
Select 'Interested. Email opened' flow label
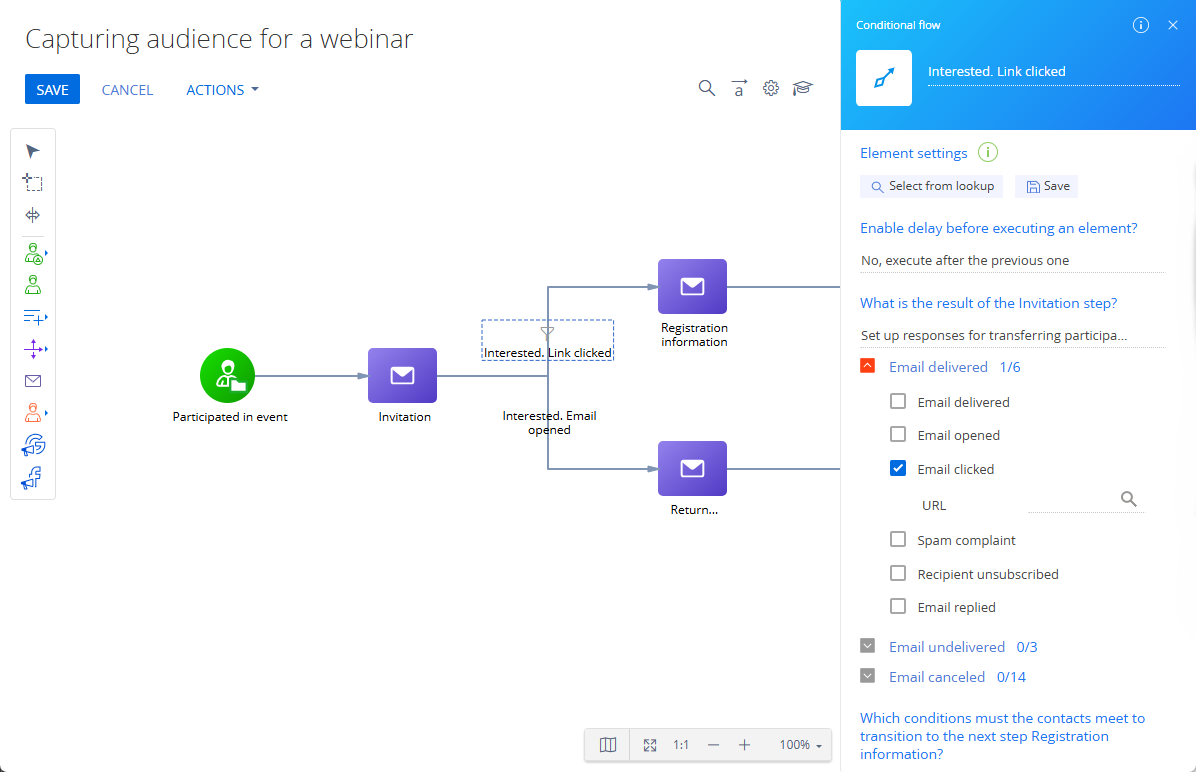coord(549,423)
